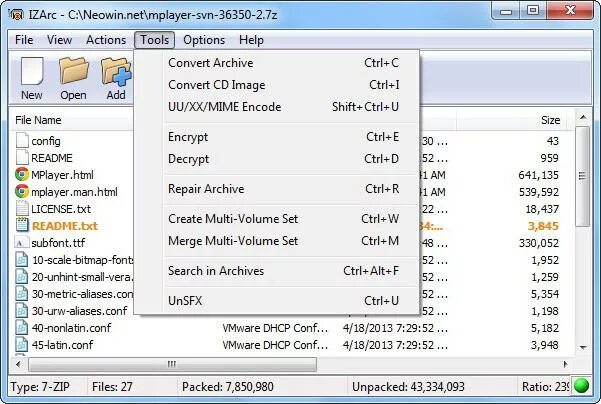This screenshot has height=404, width=601.
Task: Maximize the IZArc window
Action: click(x=533, y=11)
